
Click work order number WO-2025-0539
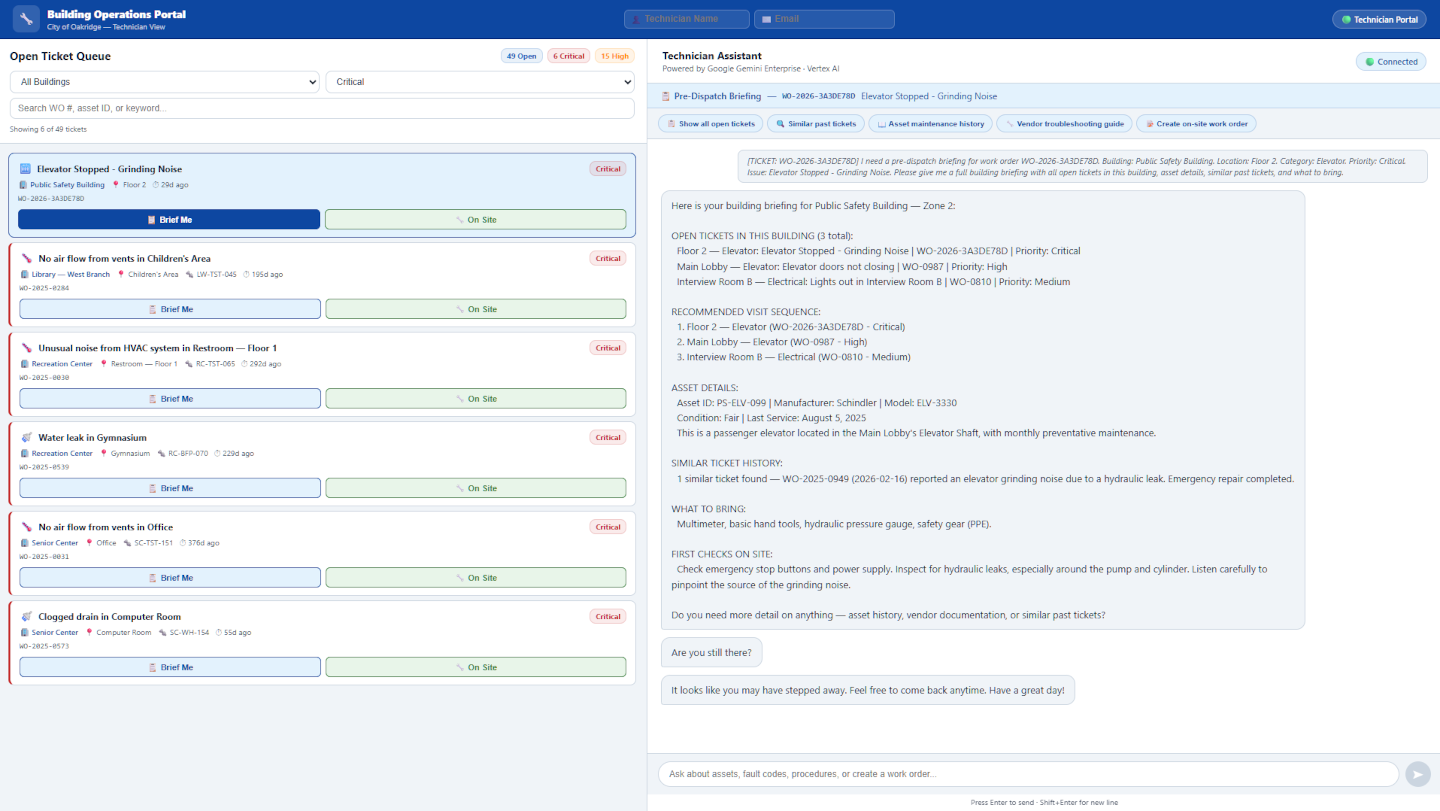[44, 467]
